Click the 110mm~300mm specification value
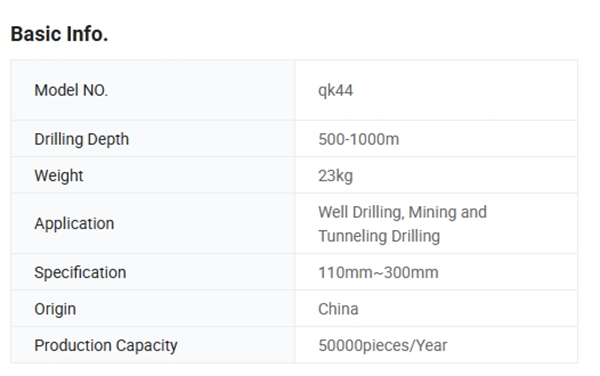The image size is (600, 376). tap(378, 273)
